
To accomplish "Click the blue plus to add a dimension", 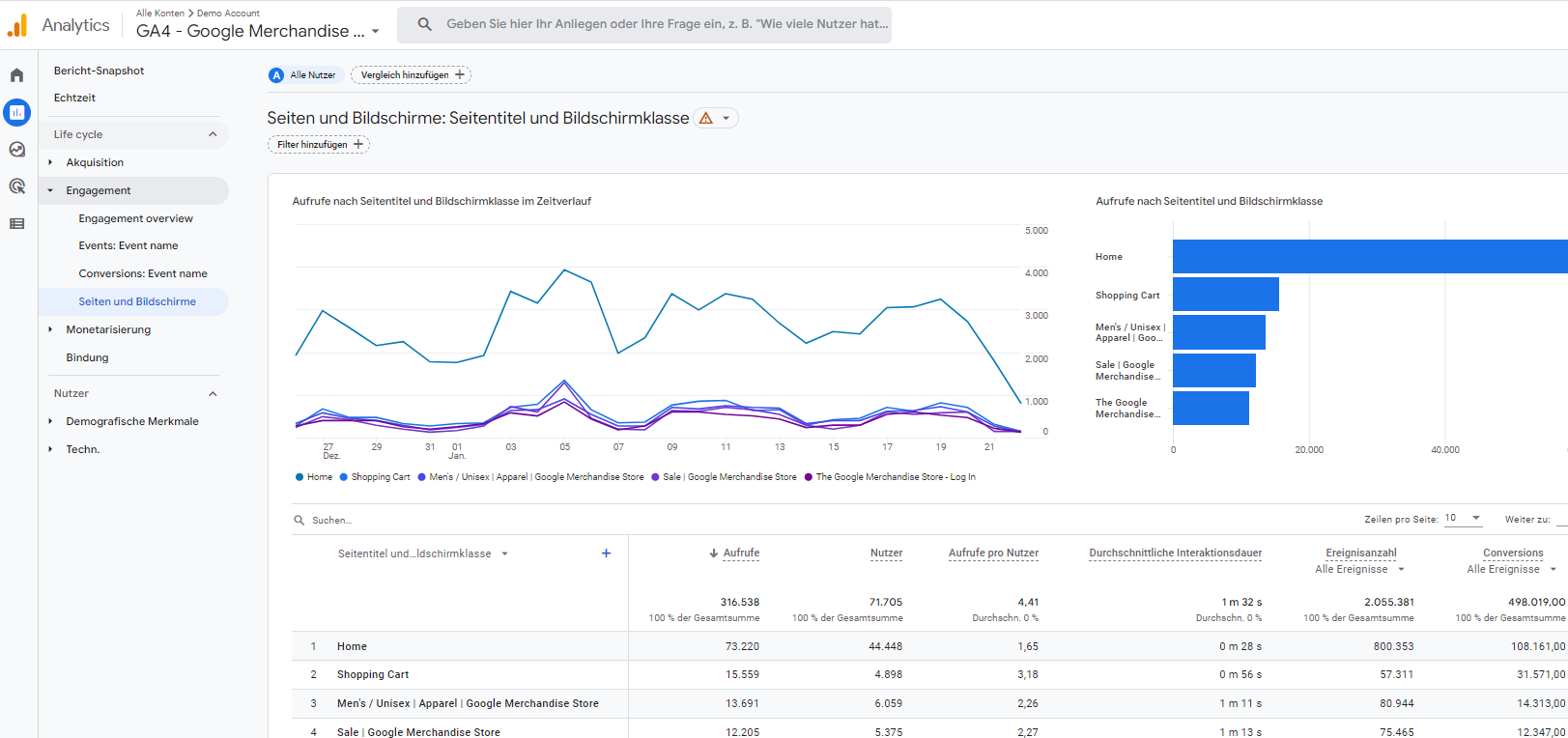I will pyautogui.click(x=606, y=553).
